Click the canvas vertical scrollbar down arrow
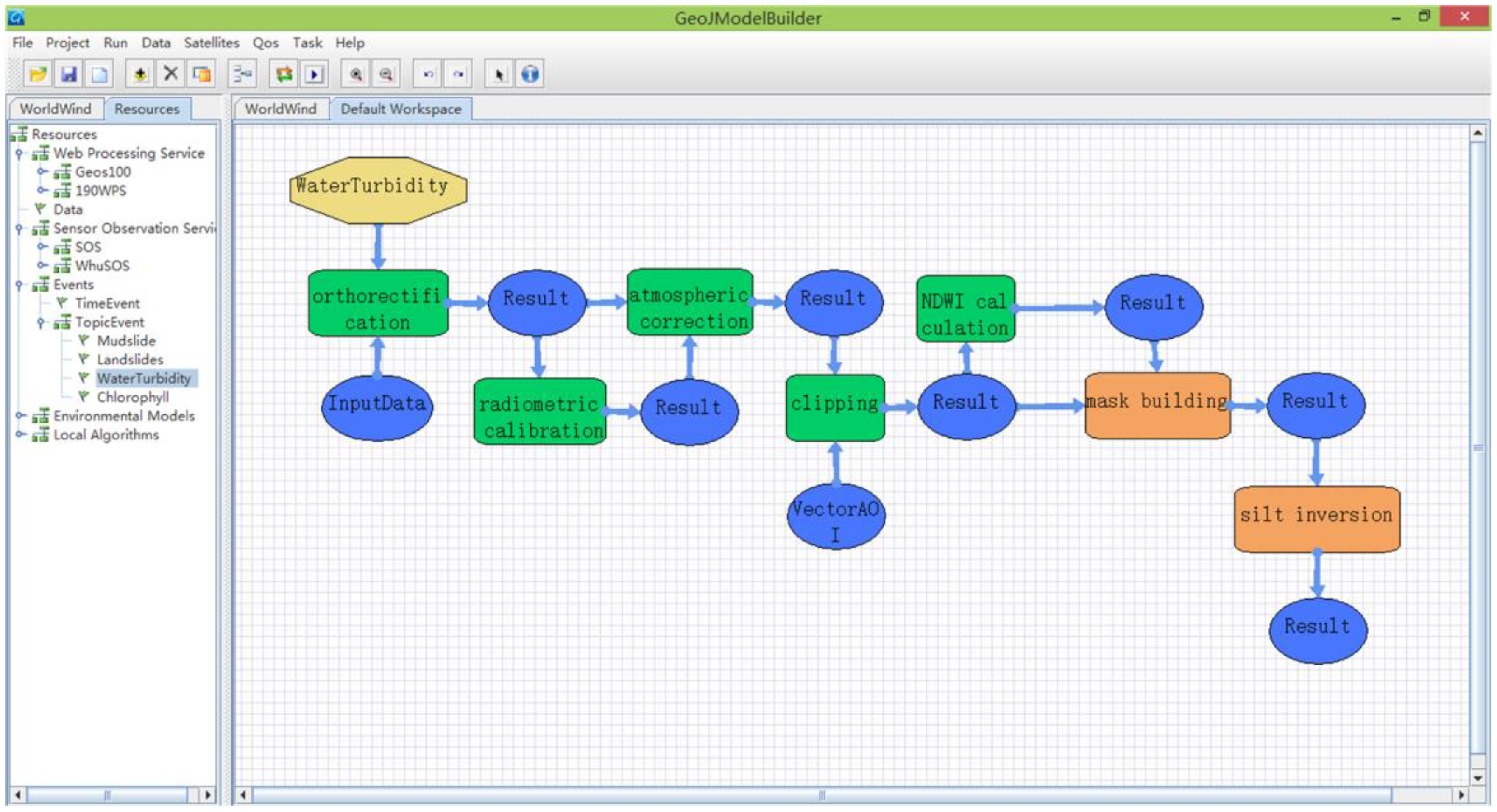The height and width of the screenshot is (812, 1497). click(x=1478, y=778)
